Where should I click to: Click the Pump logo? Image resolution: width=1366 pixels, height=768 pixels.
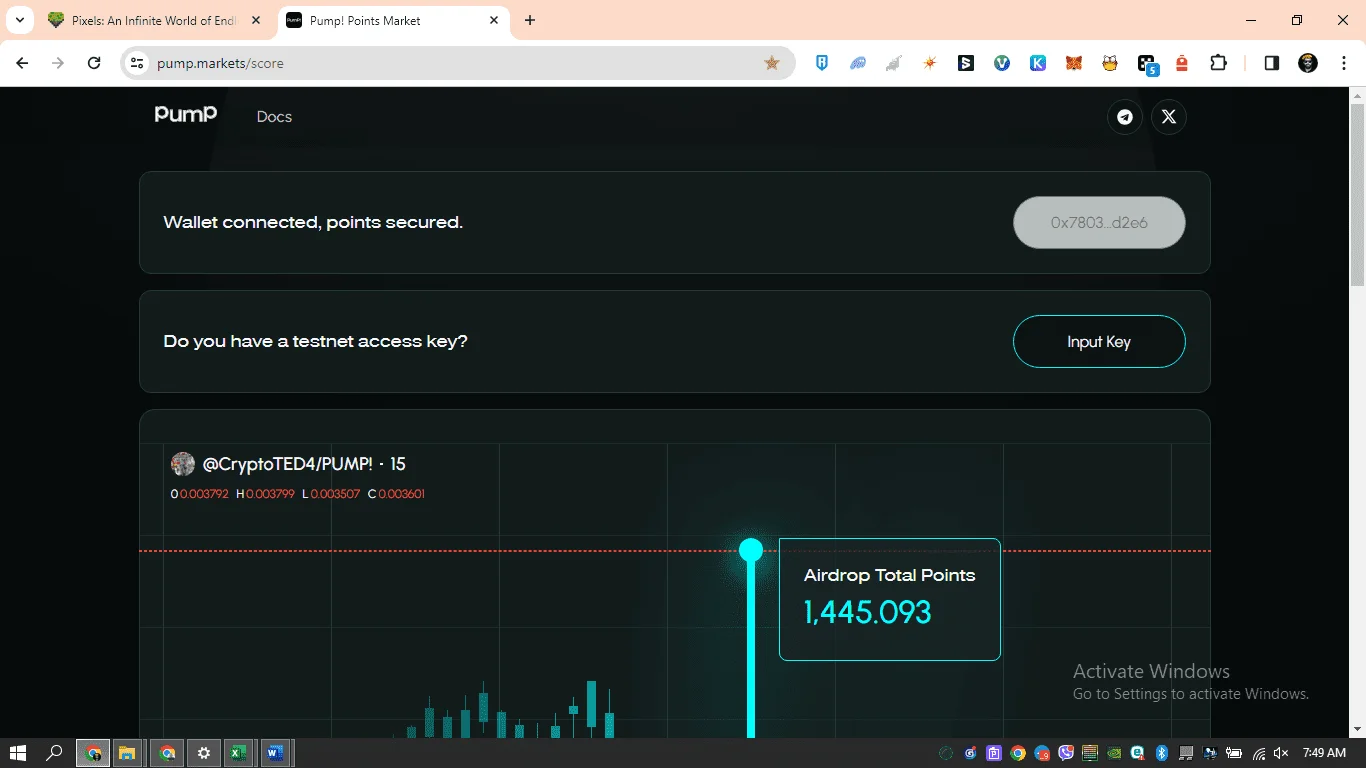click(186, 115)
